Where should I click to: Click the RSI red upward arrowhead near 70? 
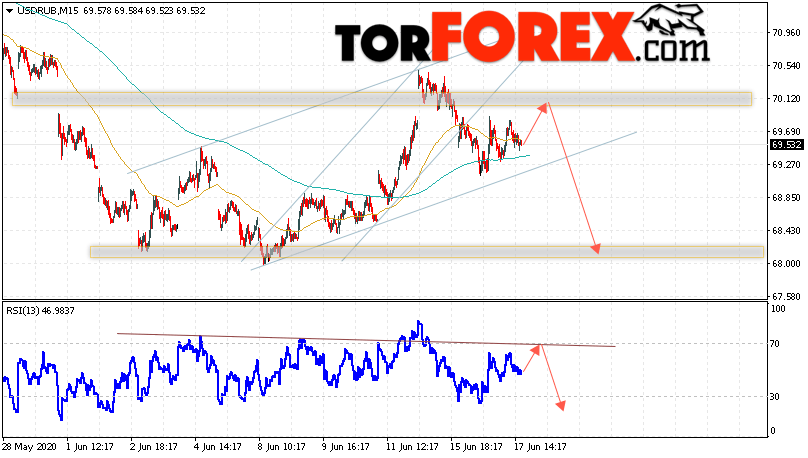[x=534, y=349]
